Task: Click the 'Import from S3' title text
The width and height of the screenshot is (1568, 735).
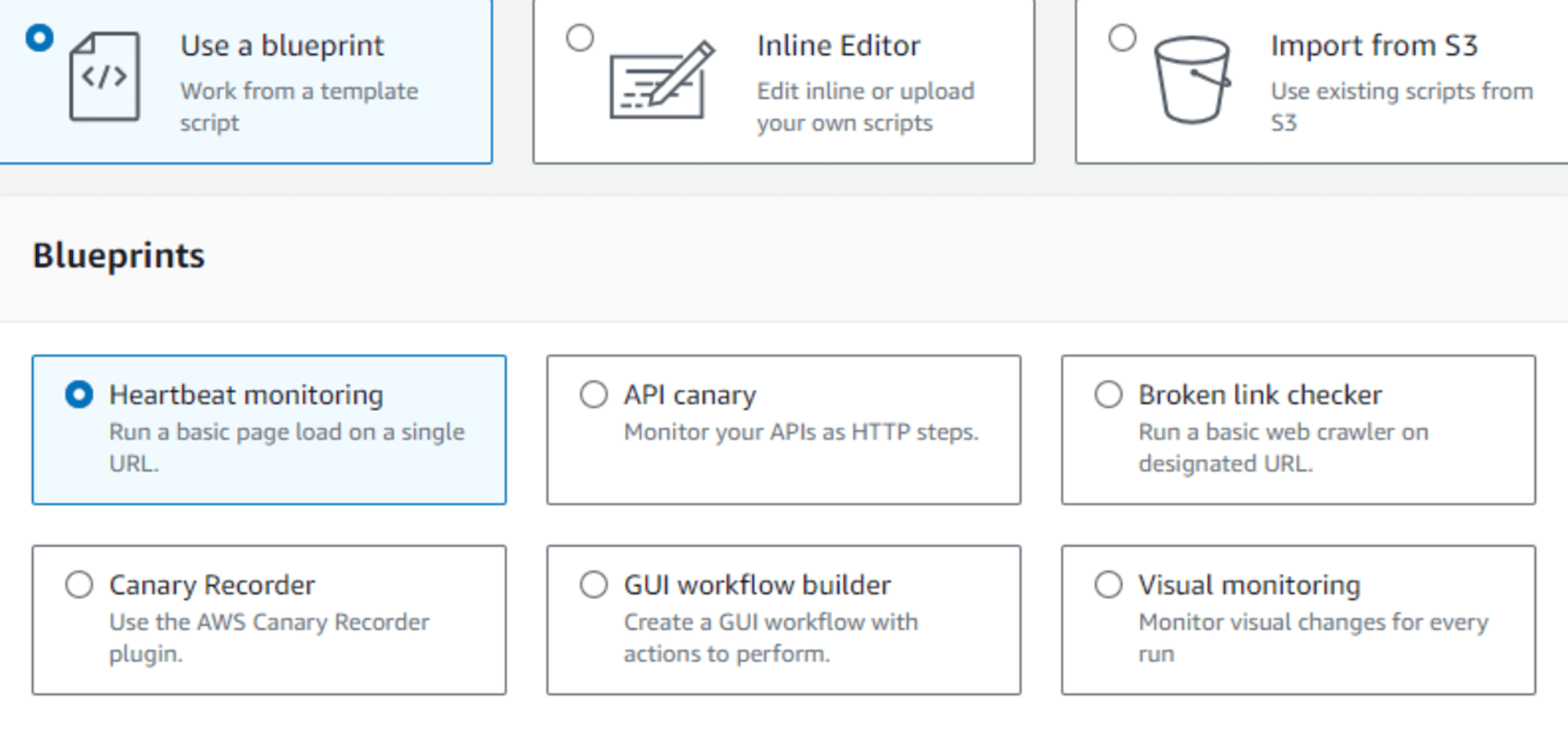Action: (1374, 45)
